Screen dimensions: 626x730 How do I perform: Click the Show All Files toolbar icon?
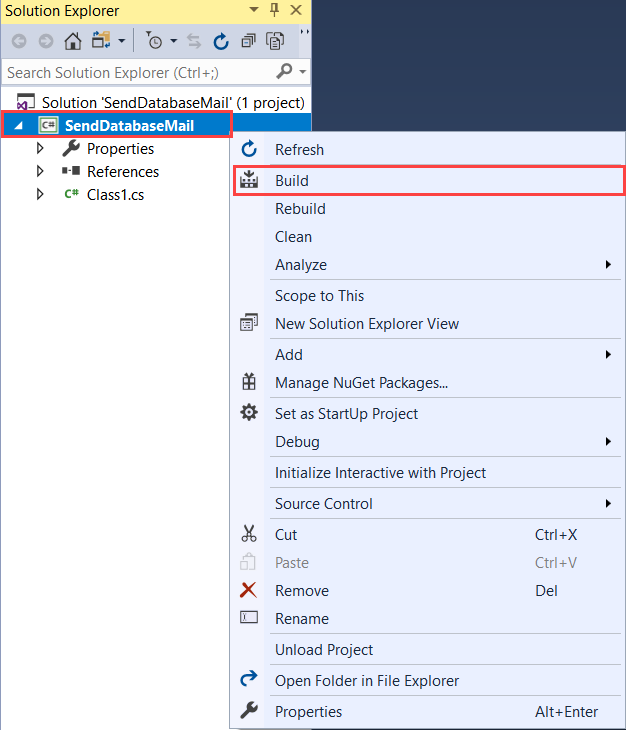274,41
